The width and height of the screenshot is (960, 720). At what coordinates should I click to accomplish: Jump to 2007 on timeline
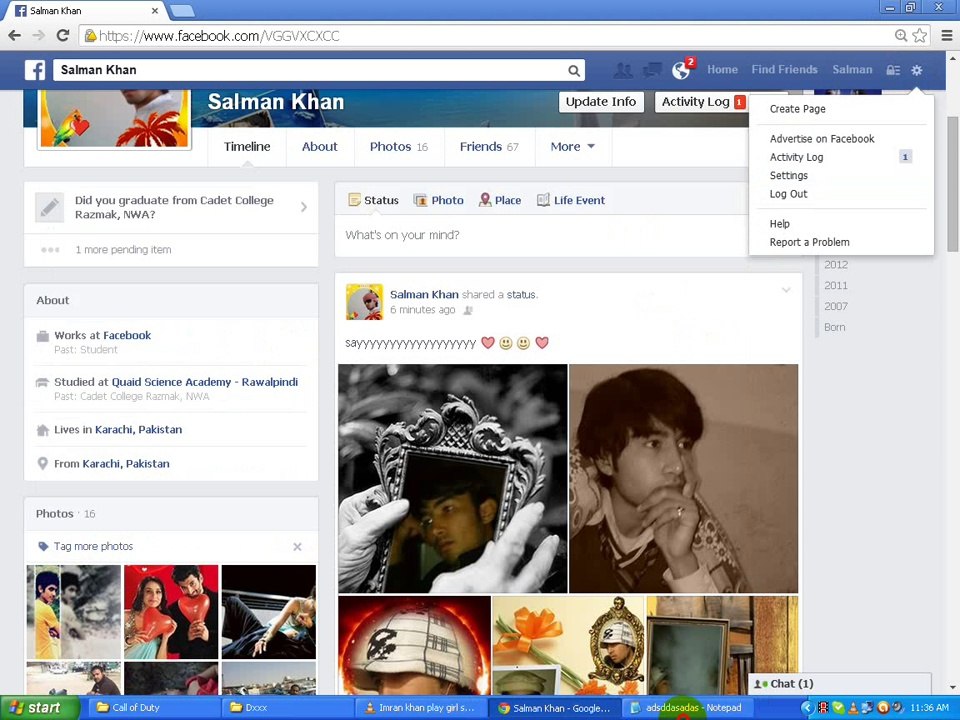836,307
